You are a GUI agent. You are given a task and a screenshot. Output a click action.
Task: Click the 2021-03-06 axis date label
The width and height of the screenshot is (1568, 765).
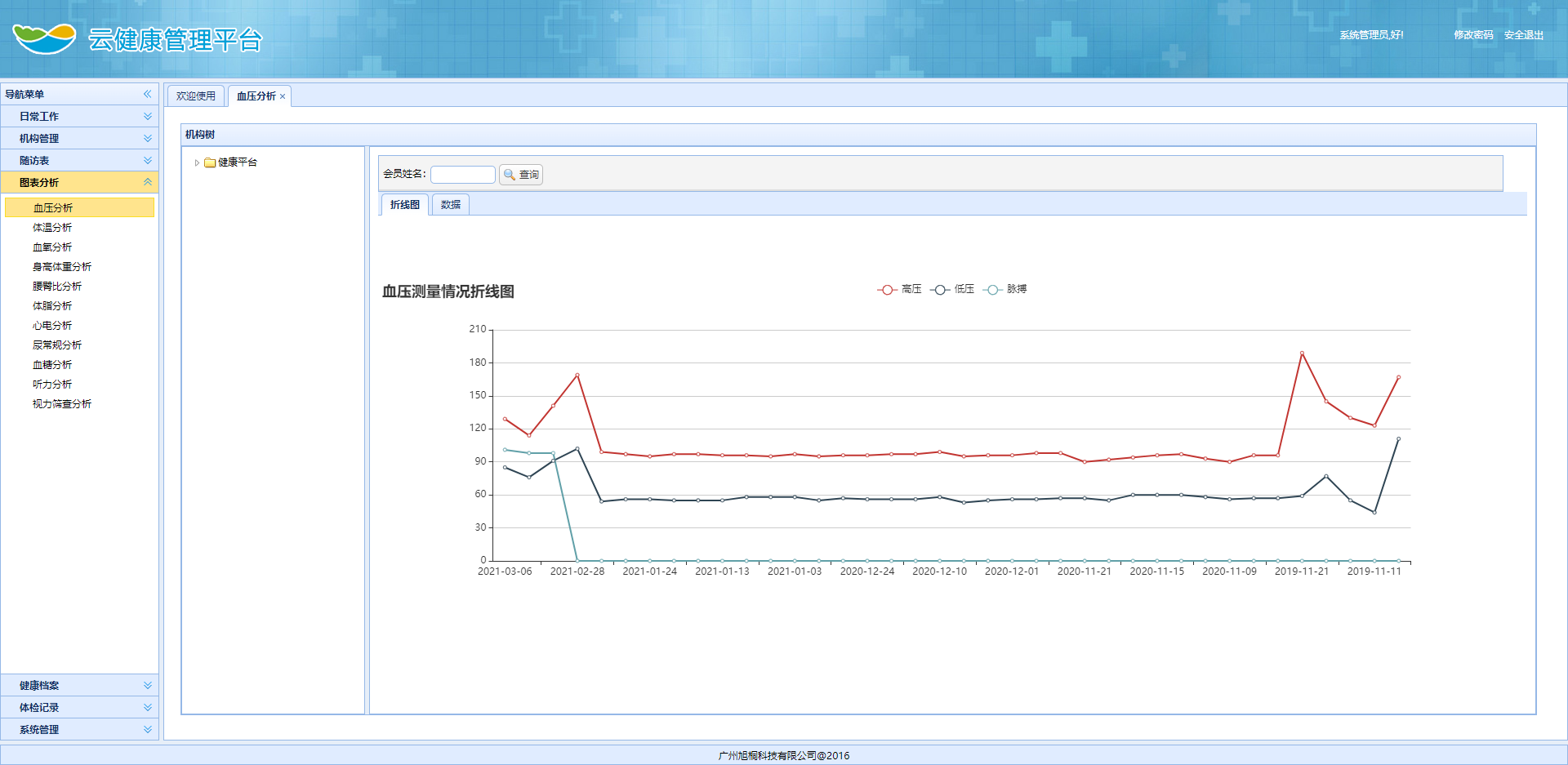[x=505, y=572]
